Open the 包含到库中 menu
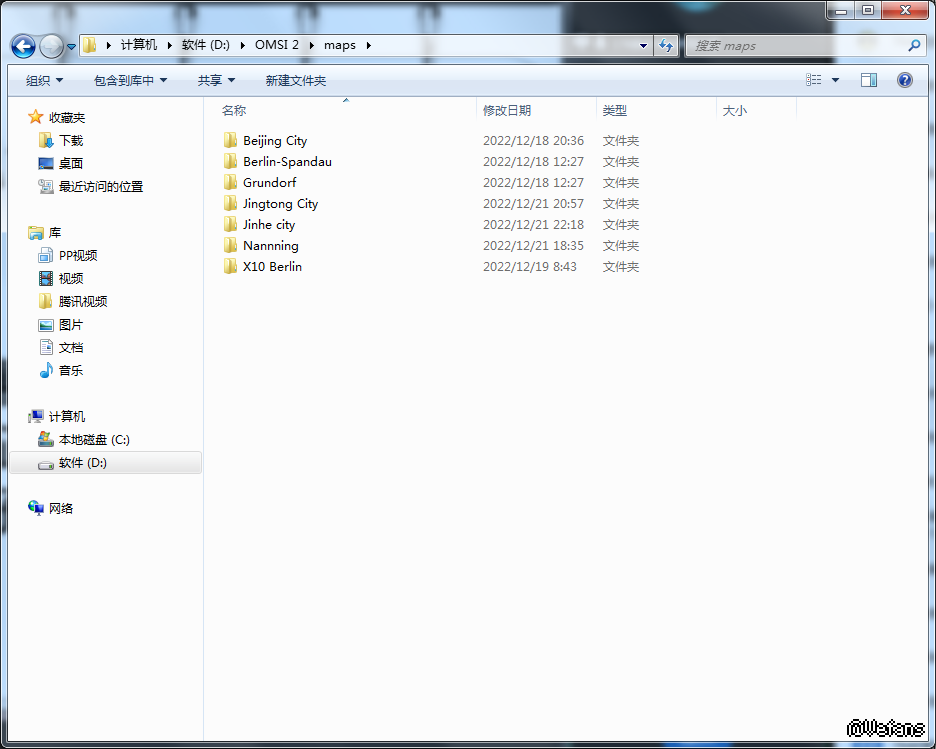This screenshot has width=936, height=749. pyautogui.click(x=130, y=80)
